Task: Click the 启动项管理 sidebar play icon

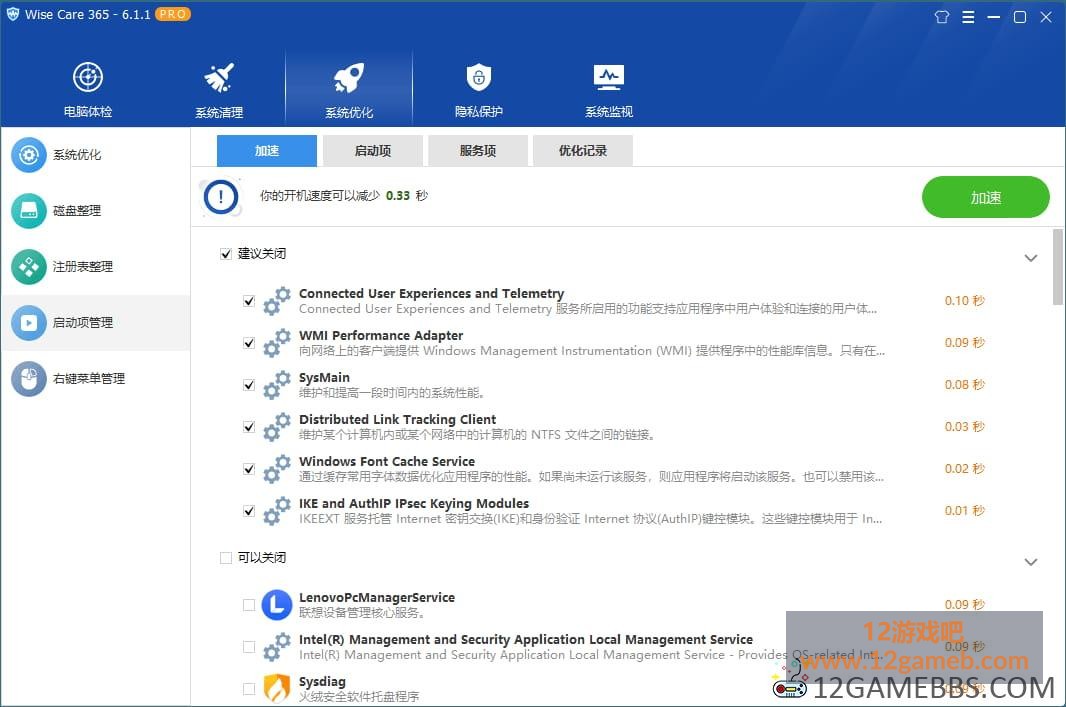Action: pyautogui.click(x=29, y=322)
